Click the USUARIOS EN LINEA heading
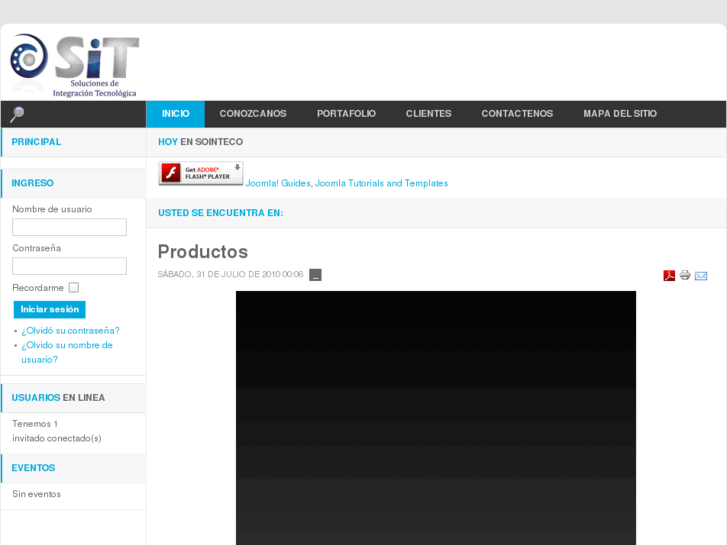The height and width of the screenshot is (545, 727). click(x=58, y=398)
